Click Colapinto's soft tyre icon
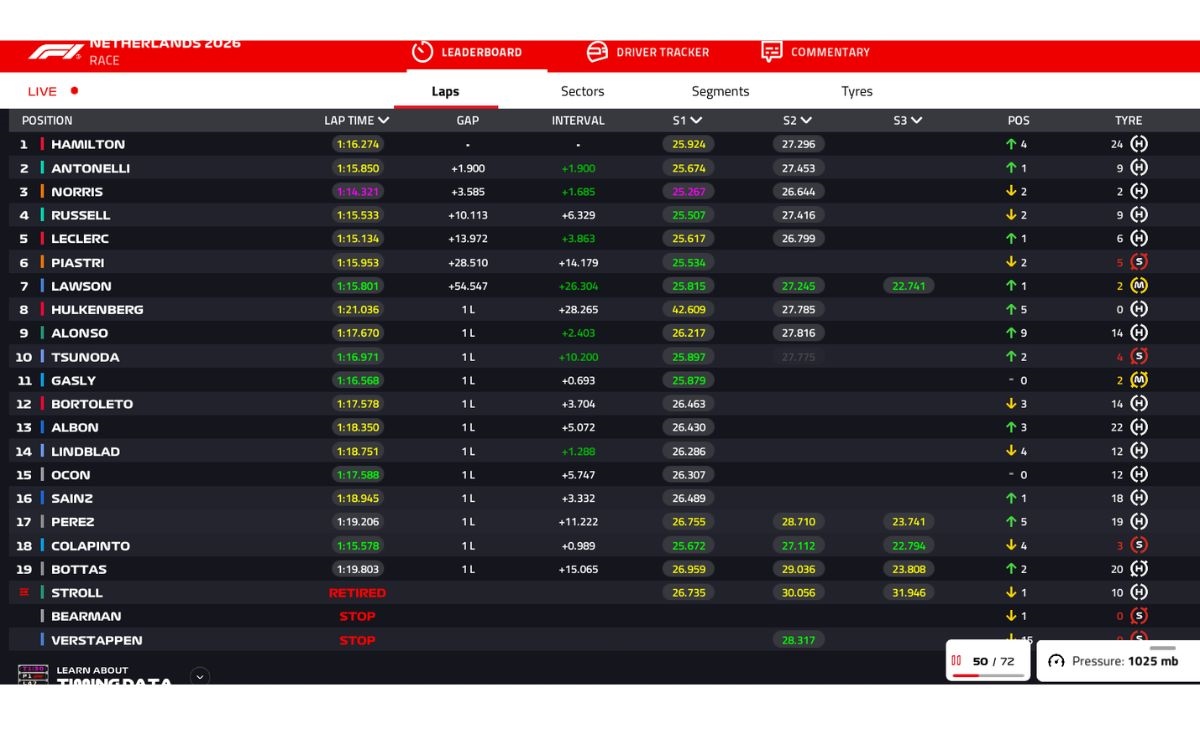1200x729 pixels. click(1138, 545)
